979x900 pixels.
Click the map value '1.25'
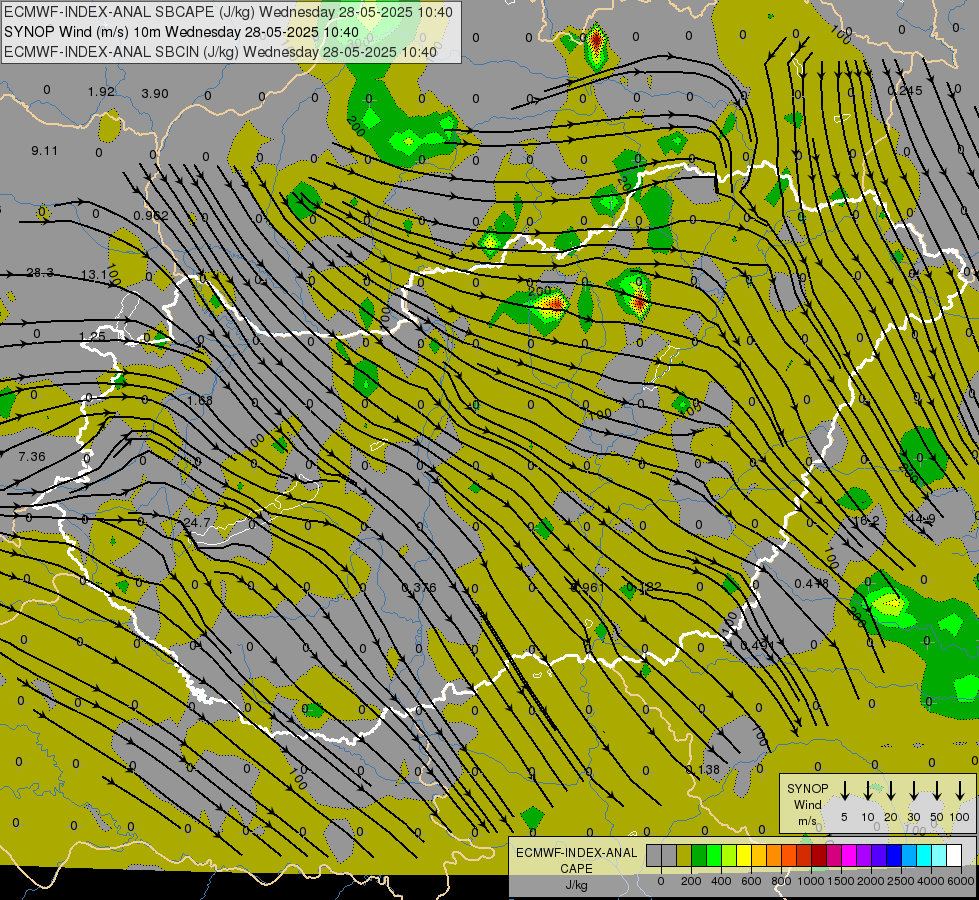coord(92,337)
